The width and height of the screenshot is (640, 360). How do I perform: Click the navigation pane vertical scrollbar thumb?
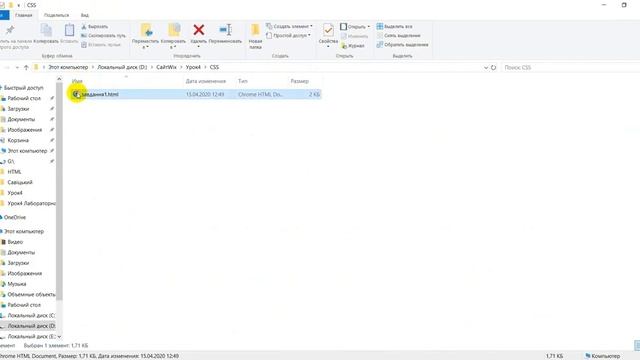(x=59, y=191)
